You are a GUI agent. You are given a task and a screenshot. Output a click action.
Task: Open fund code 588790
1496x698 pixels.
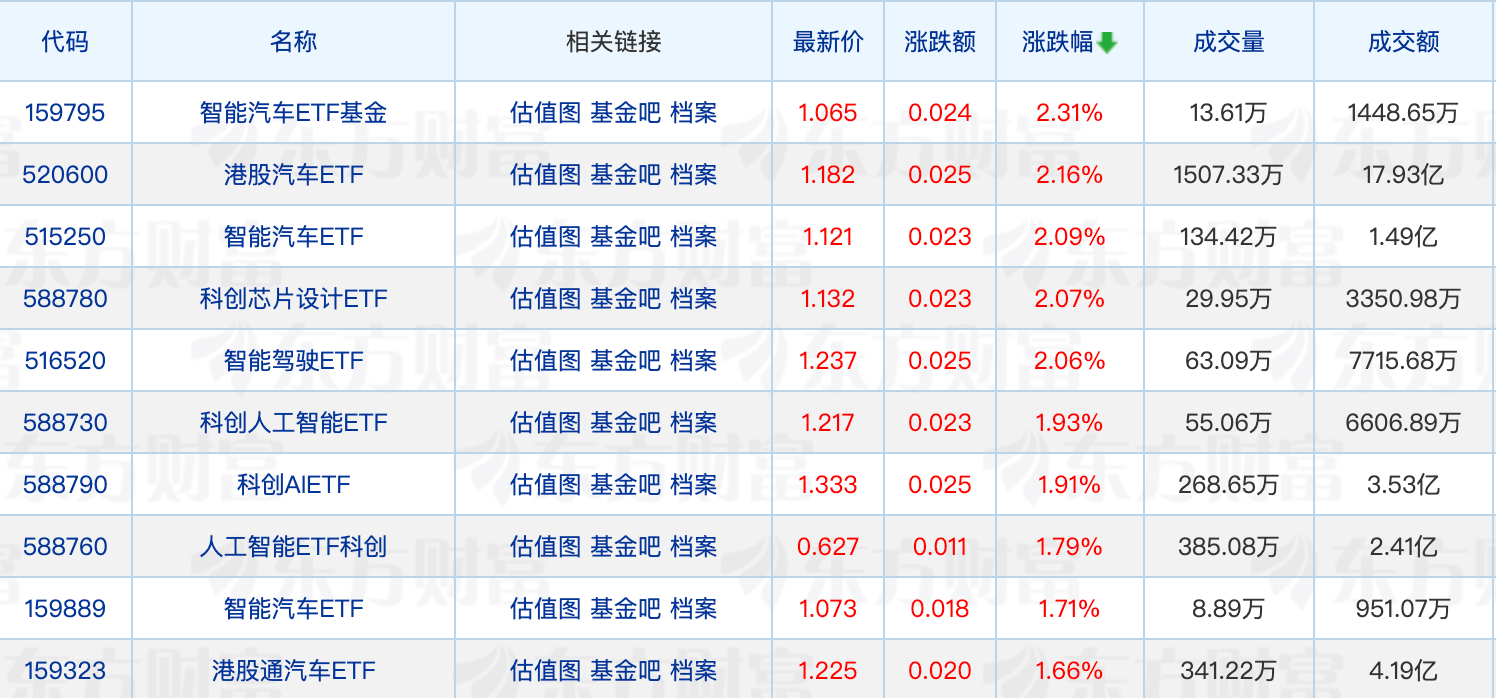pyautogui.click(x=65, y=485)
